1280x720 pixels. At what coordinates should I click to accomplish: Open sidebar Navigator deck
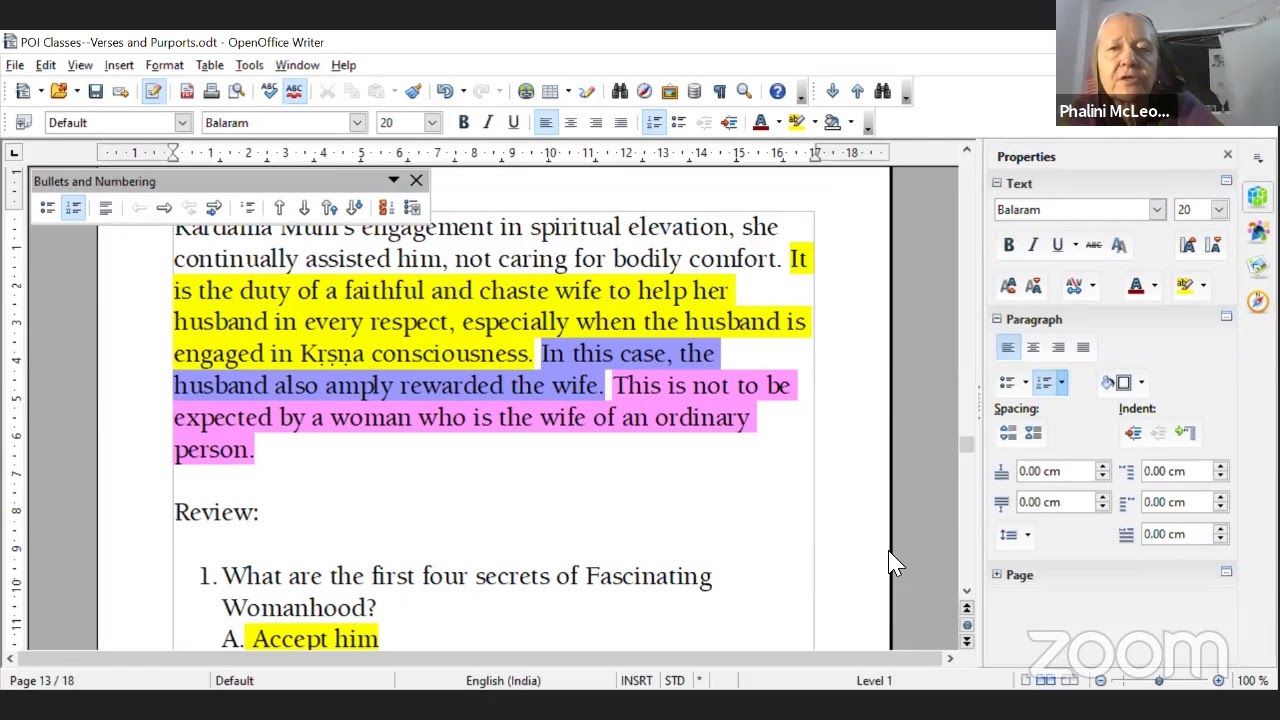1258,301
